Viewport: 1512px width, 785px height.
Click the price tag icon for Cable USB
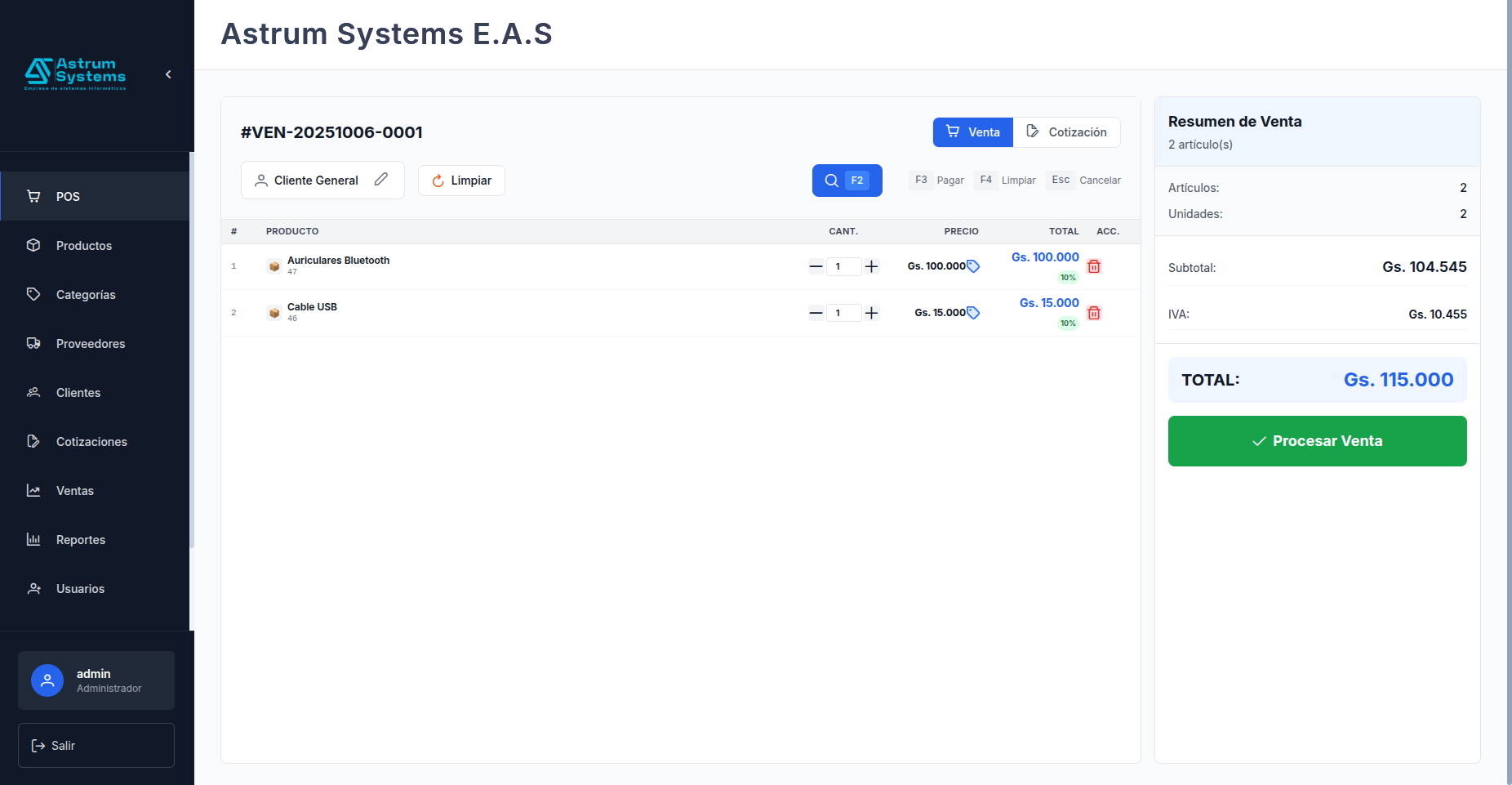coord(973,313)
